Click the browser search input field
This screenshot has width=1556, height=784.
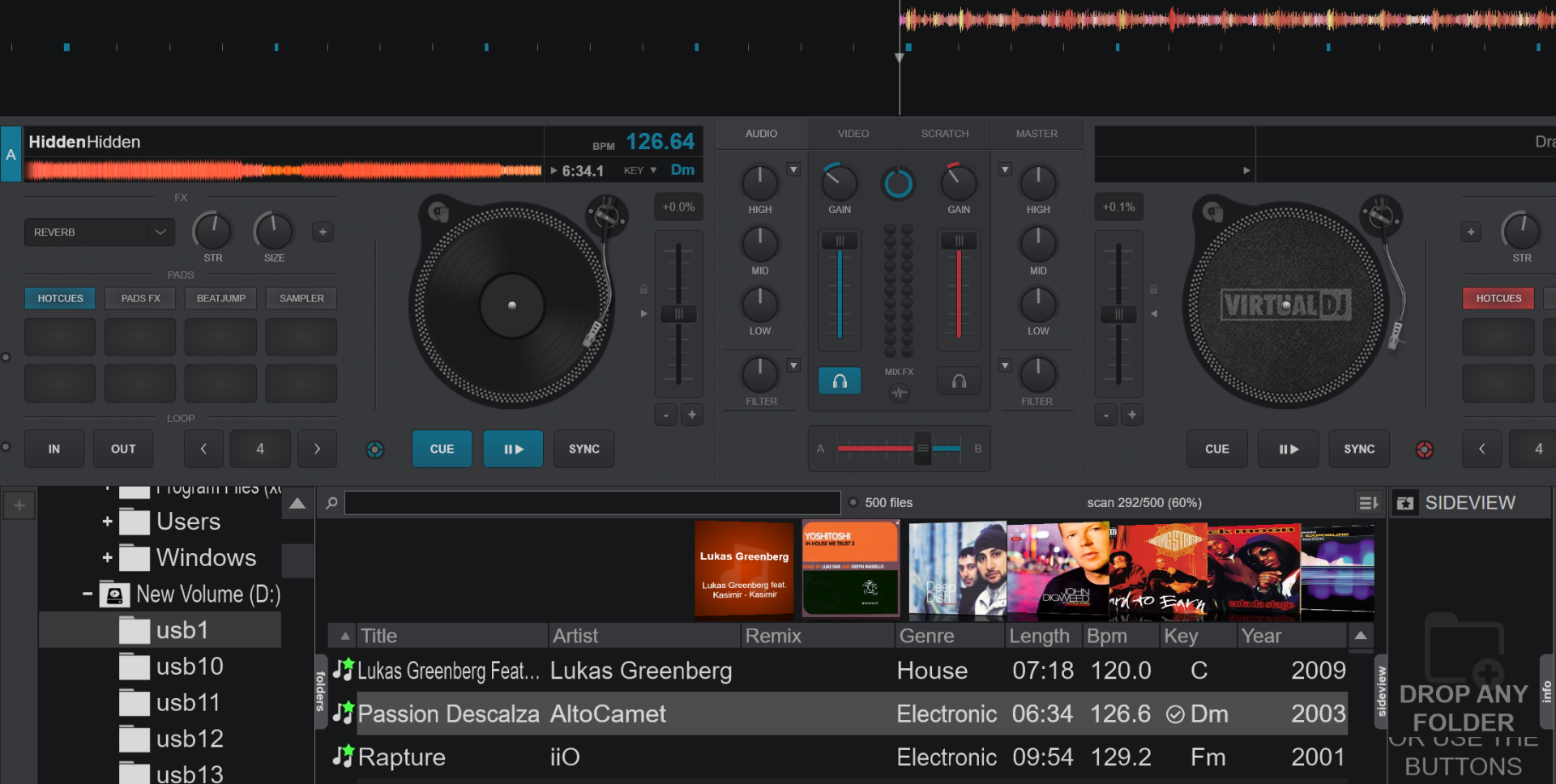tap(592, 503)
